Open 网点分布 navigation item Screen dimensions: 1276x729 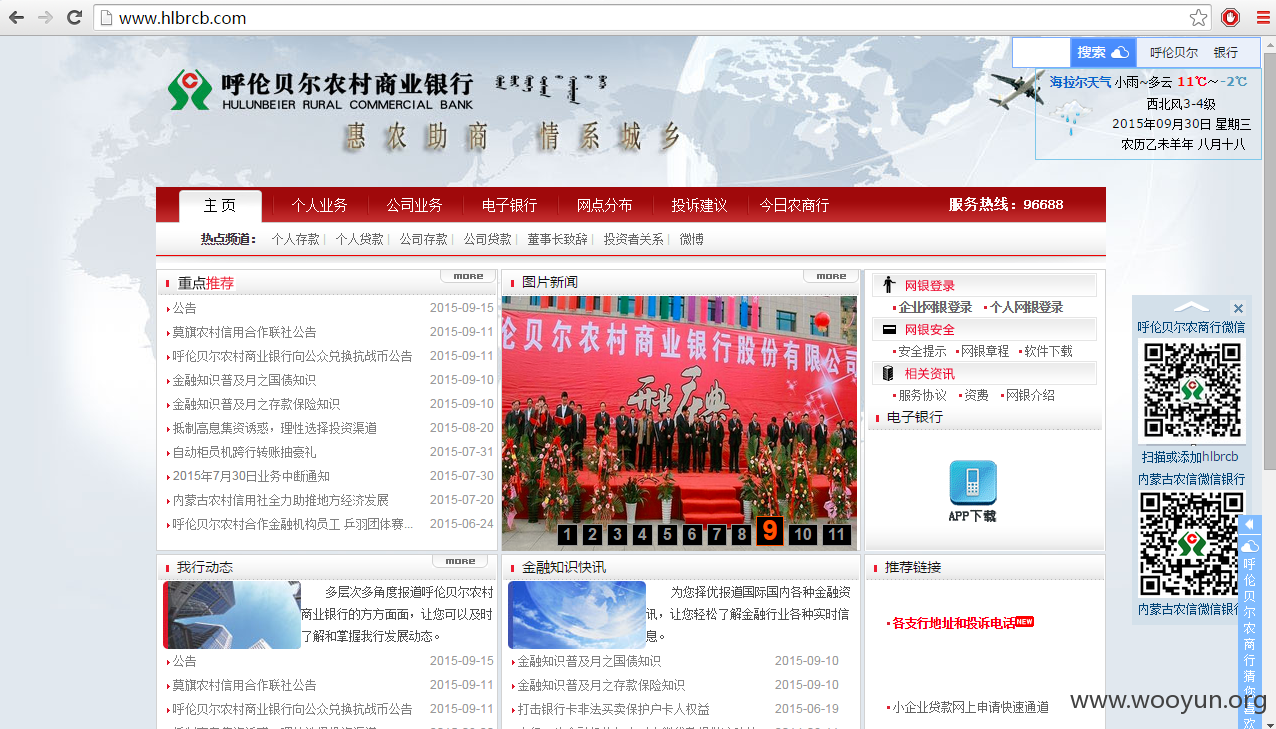pyautogui.click(x=604, y=205)
